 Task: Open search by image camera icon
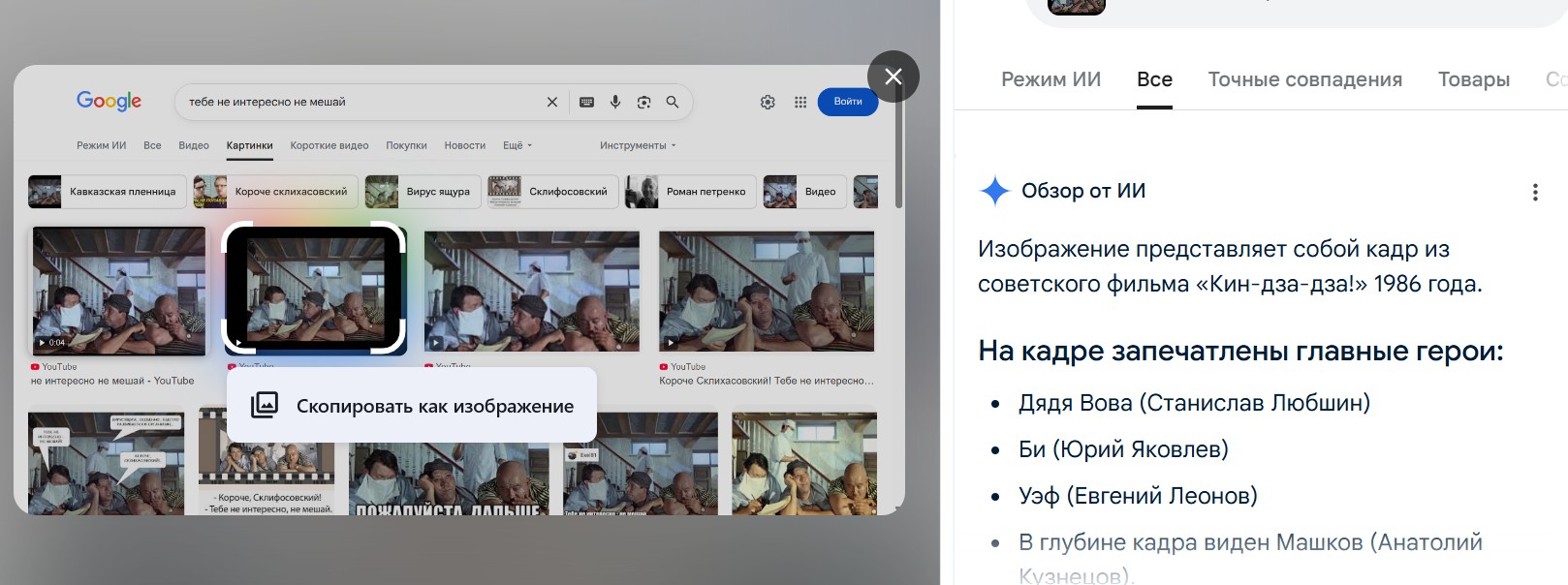tap(643, 102)
